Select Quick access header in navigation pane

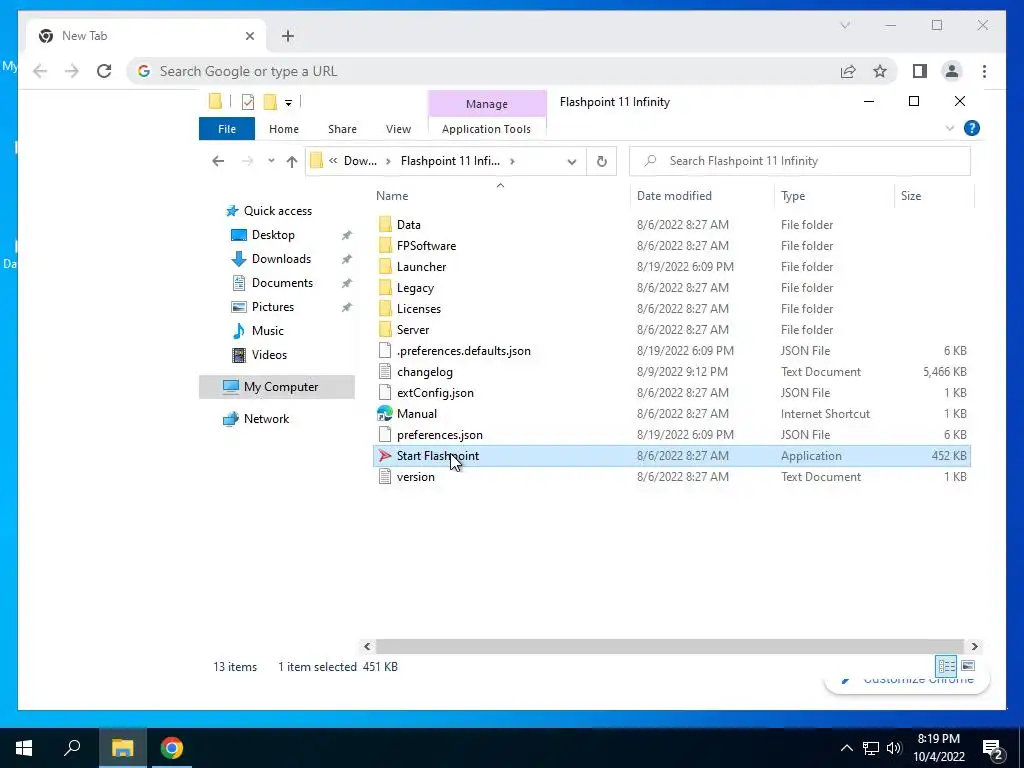click(x=278, y=211)
